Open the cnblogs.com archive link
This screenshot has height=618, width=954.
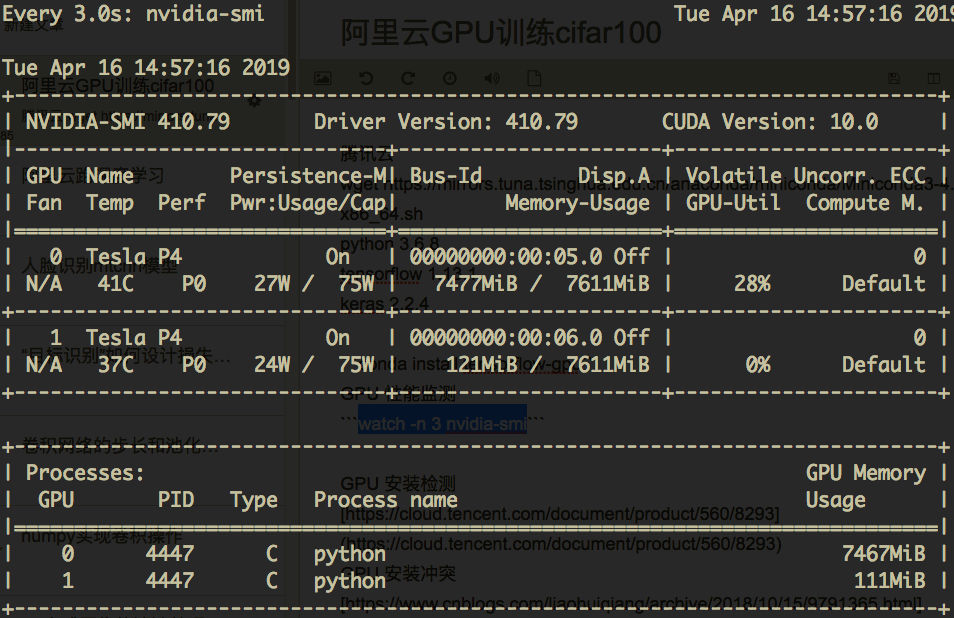click(x=633, y=603)
